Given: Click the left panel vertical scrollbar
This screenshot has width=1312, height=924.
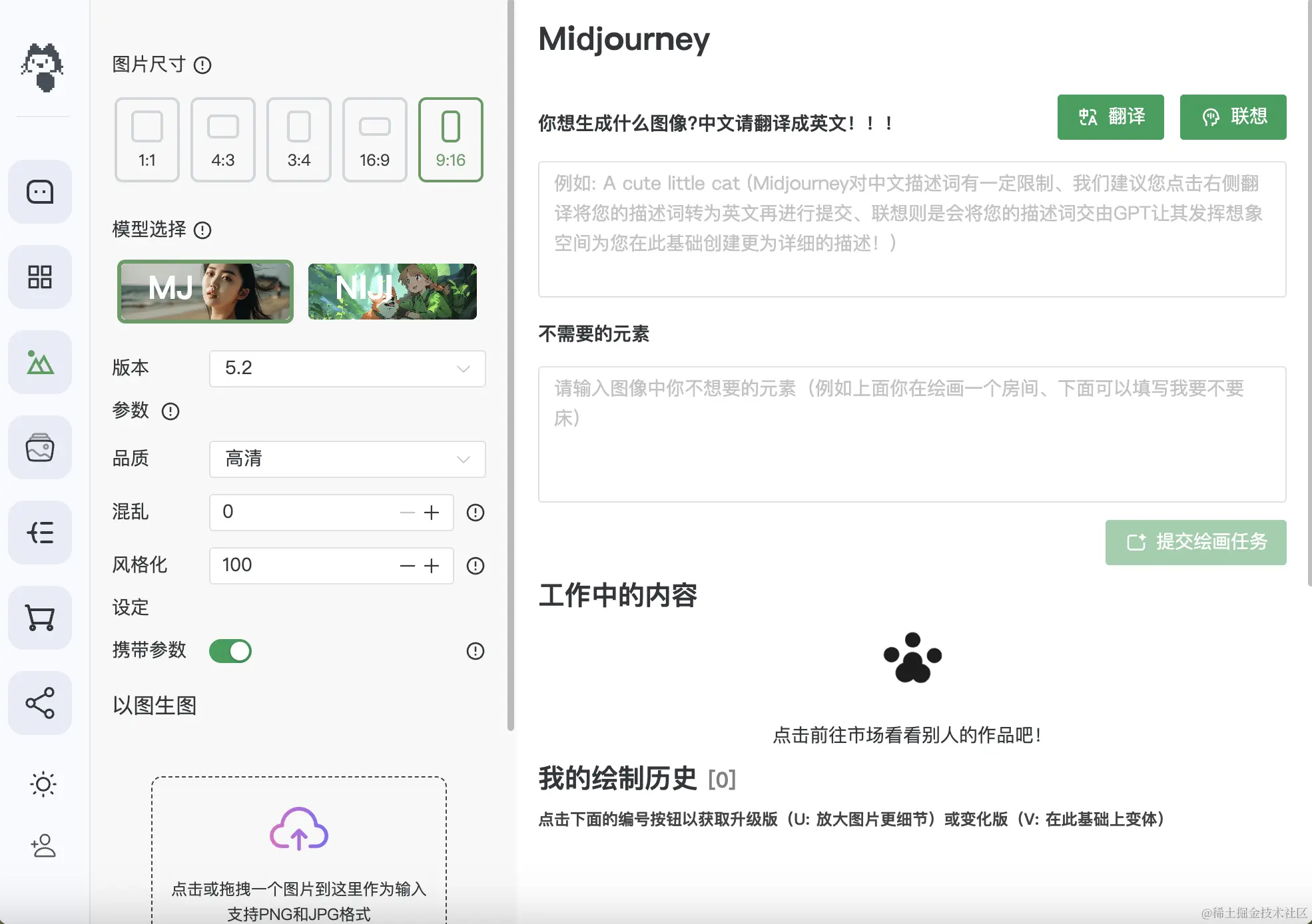Looking at the screenshot, I should pos(511,365).
